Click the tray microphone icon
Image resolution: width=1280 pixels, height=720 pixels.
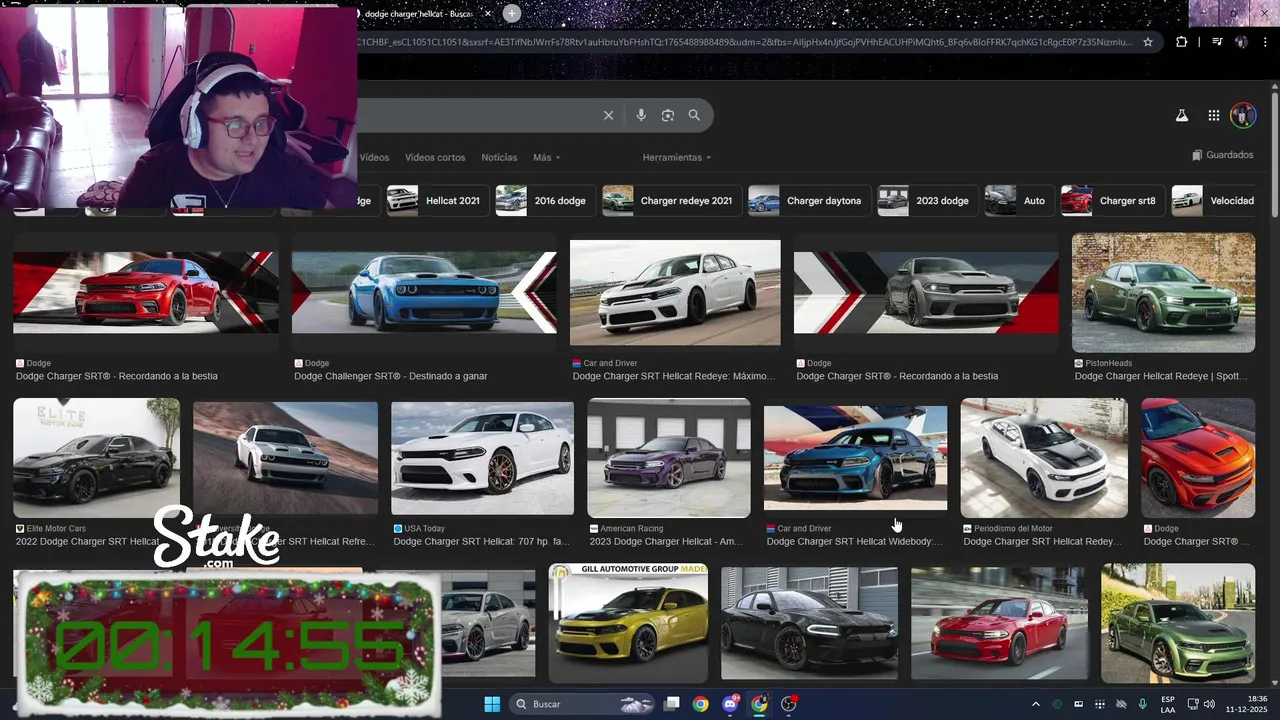click(x=1143, y=704)
